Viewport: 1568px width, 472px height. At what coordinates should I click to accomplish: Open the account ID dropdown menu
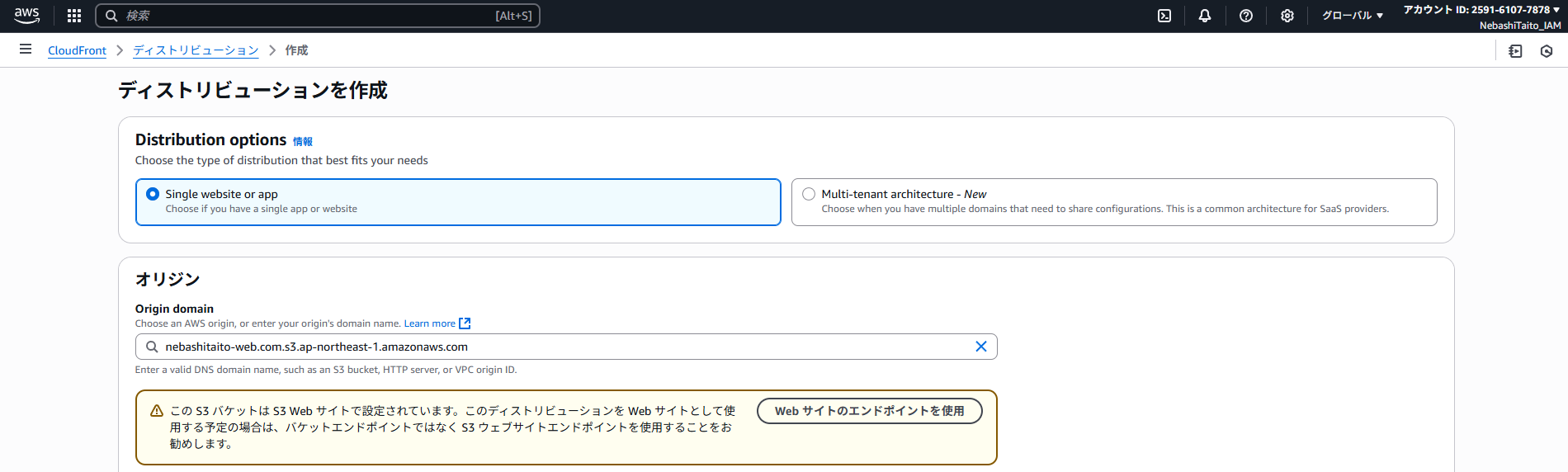[1481, 10]
